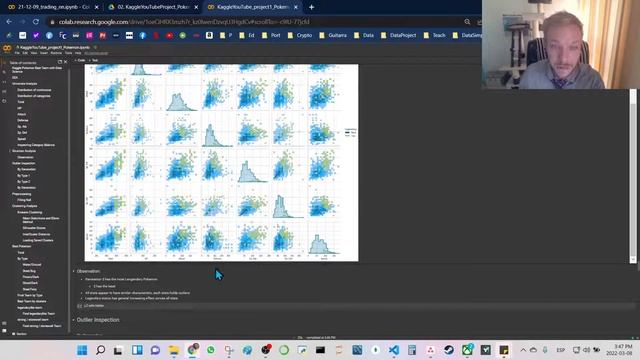Open Steam from taskbar
Image resolution: width=640 pixels, height=360 pixels.
pyautogui.click(x=449, y=350)
